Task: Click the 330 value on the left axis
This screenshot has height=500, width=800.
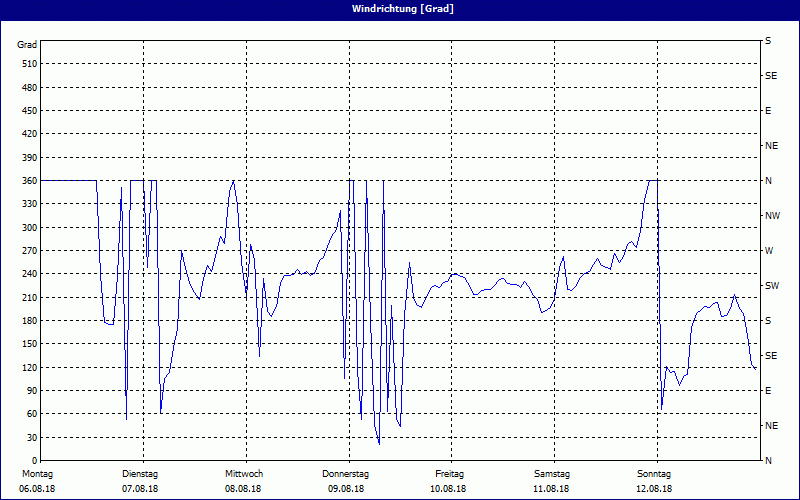Action: tap(30, 204)
